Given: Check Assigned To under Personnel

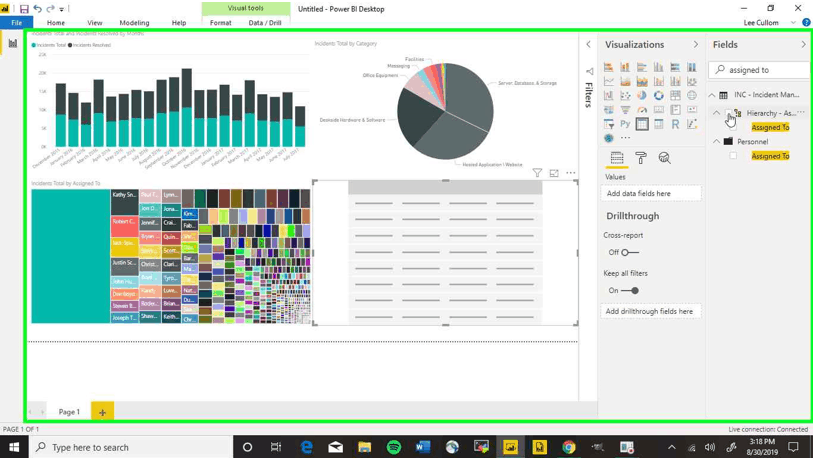Looking at the screenshot, I should (733, 156).
